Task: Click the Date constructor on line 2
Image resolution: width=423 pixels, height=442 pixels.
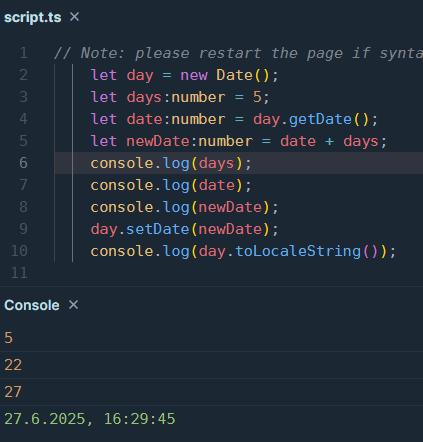Action: pos(234,75)
